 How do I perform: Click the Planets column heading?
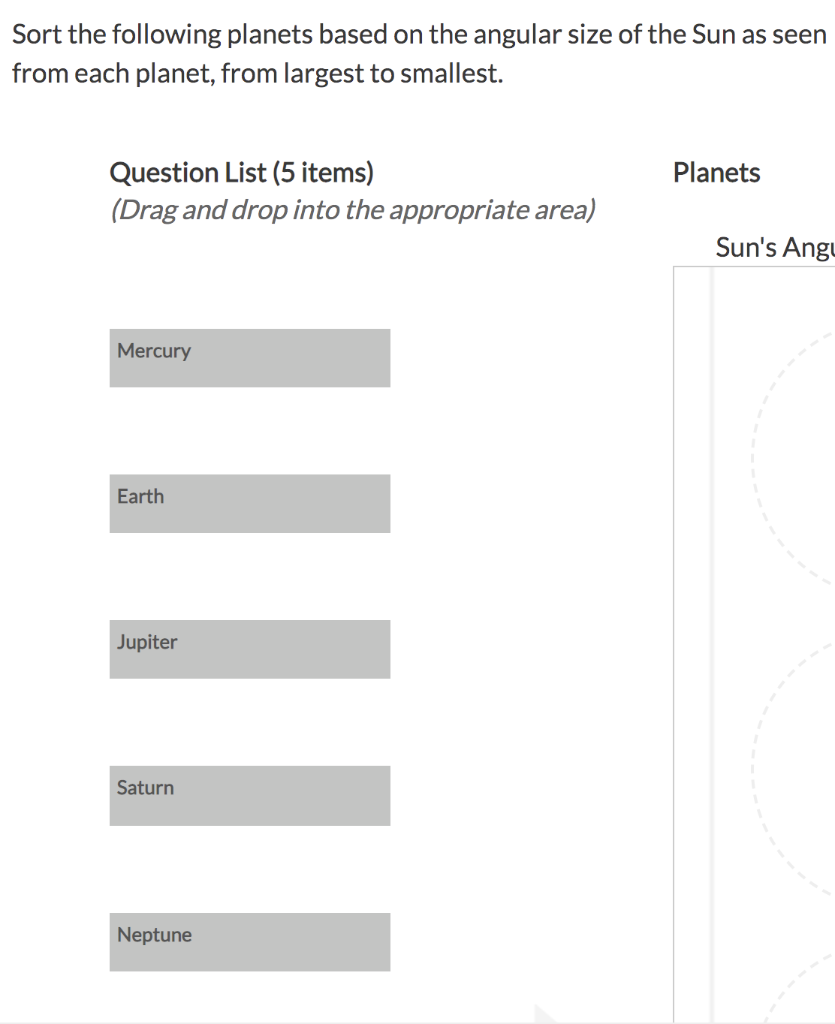point(717,172)
